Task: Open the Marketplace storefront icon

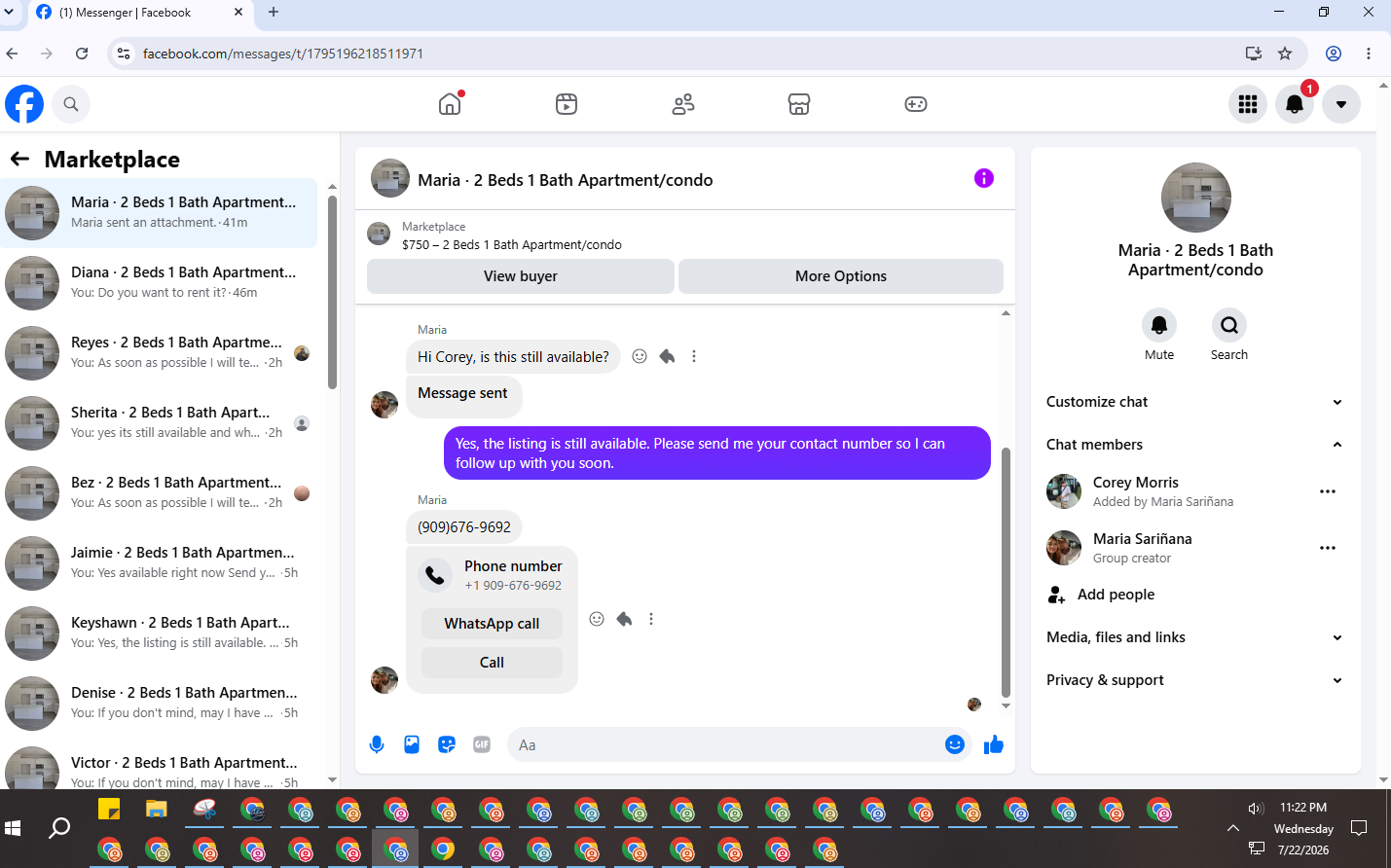Action: point(799,104)
